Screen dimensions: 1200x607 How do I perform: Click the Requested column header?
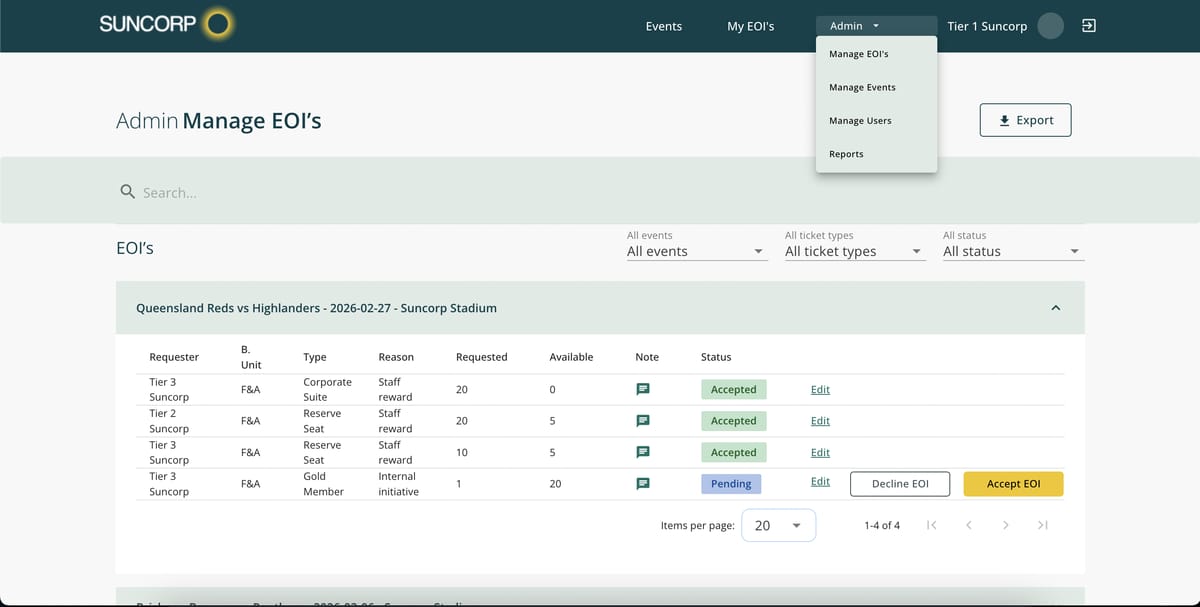482,357
